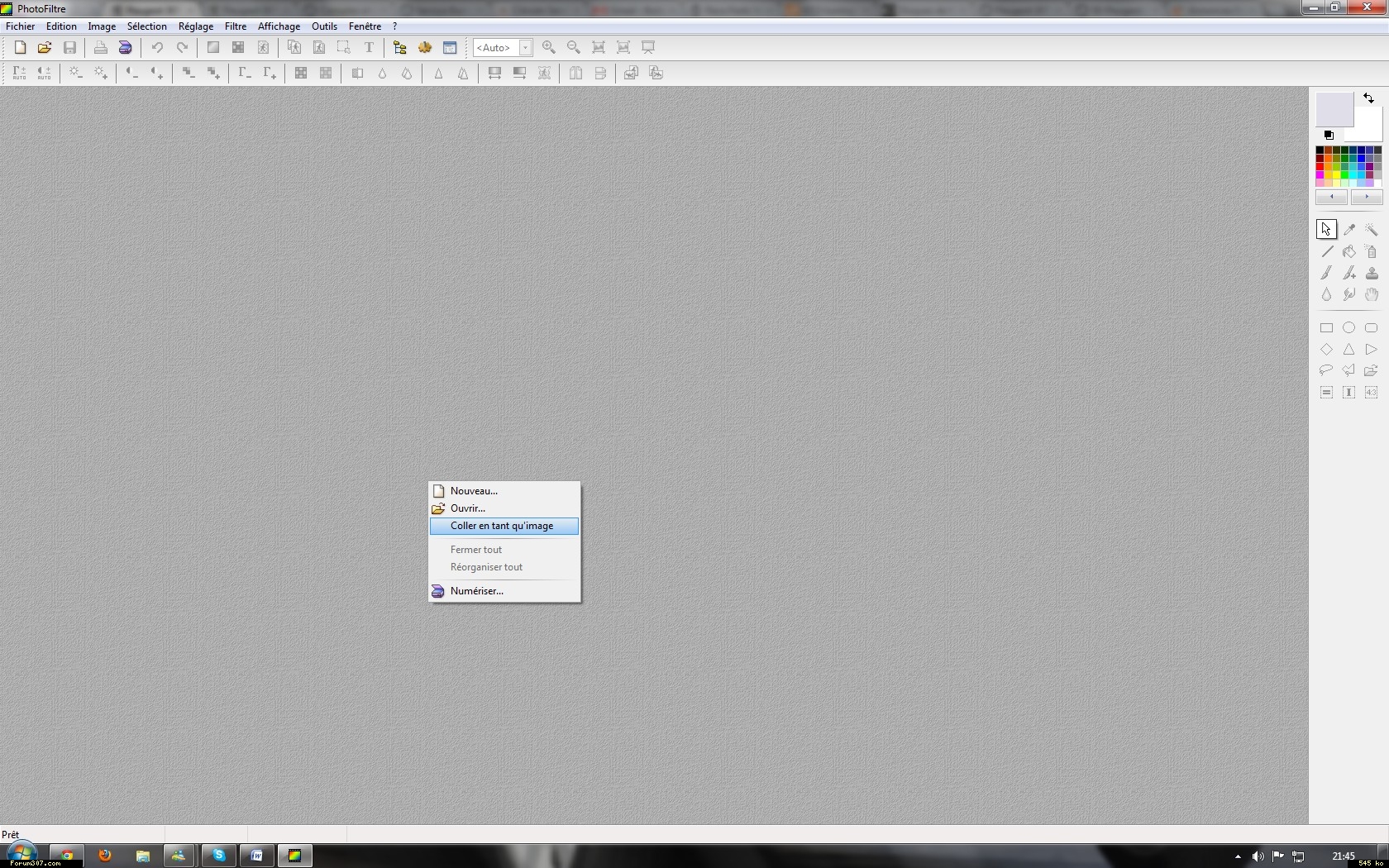
Task: Click the Zoom in magnifier icon
Action: point(549,48)
